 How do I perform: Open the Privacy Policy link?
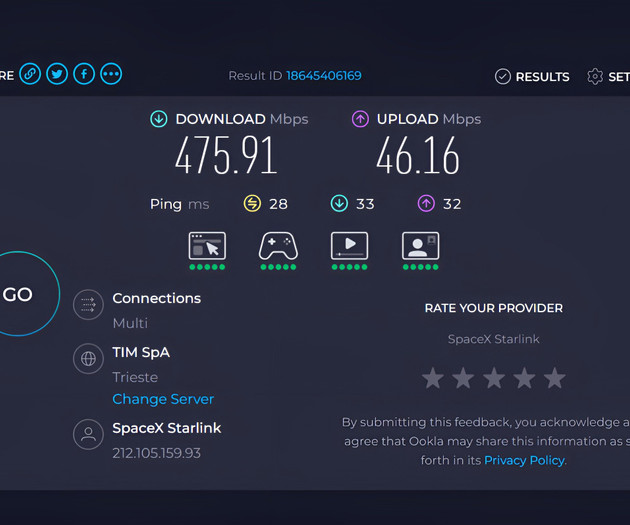click(524, 460)
